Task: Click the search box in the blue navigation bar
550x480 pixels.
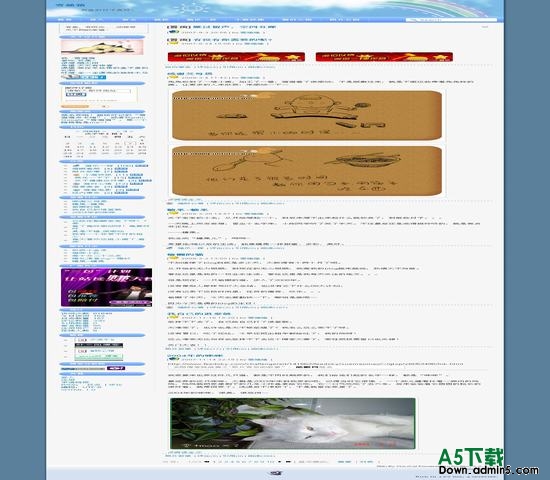Action: [451, 20]
